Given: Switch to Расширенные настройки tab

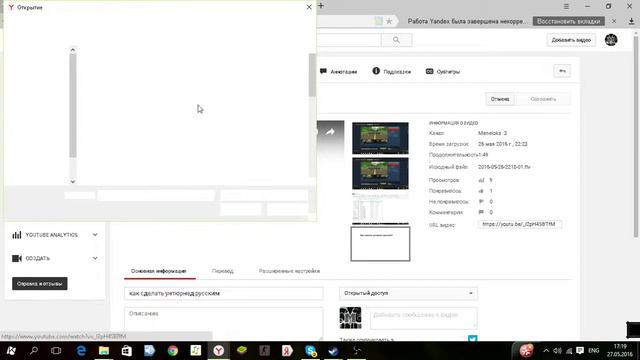Looking at the screenshot, I should coord(289,271).
